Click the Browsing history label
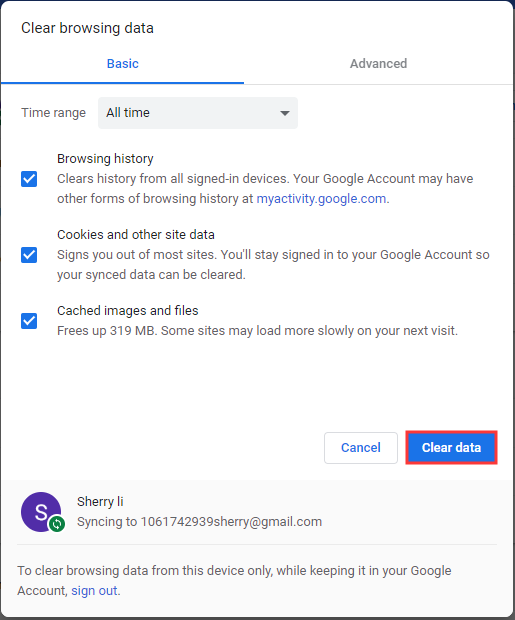 click(x=105, y=159)
